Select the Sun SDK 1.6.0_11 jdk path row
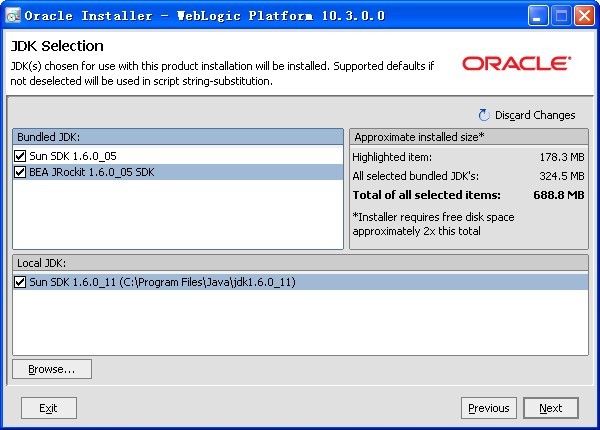600x430 pixels. [x=300, y=282]
